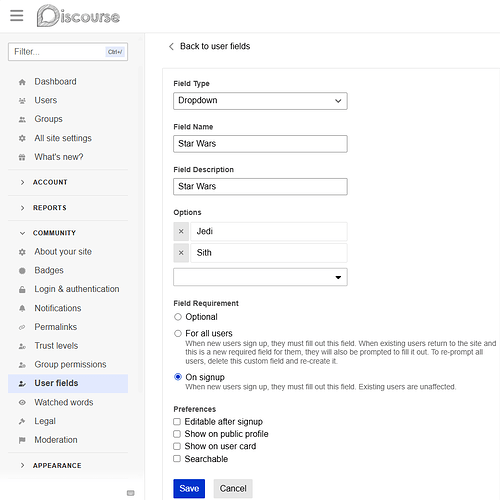Remove the Jedi option with X
This screenshot has height=500, width=500.
coord(181,231)
